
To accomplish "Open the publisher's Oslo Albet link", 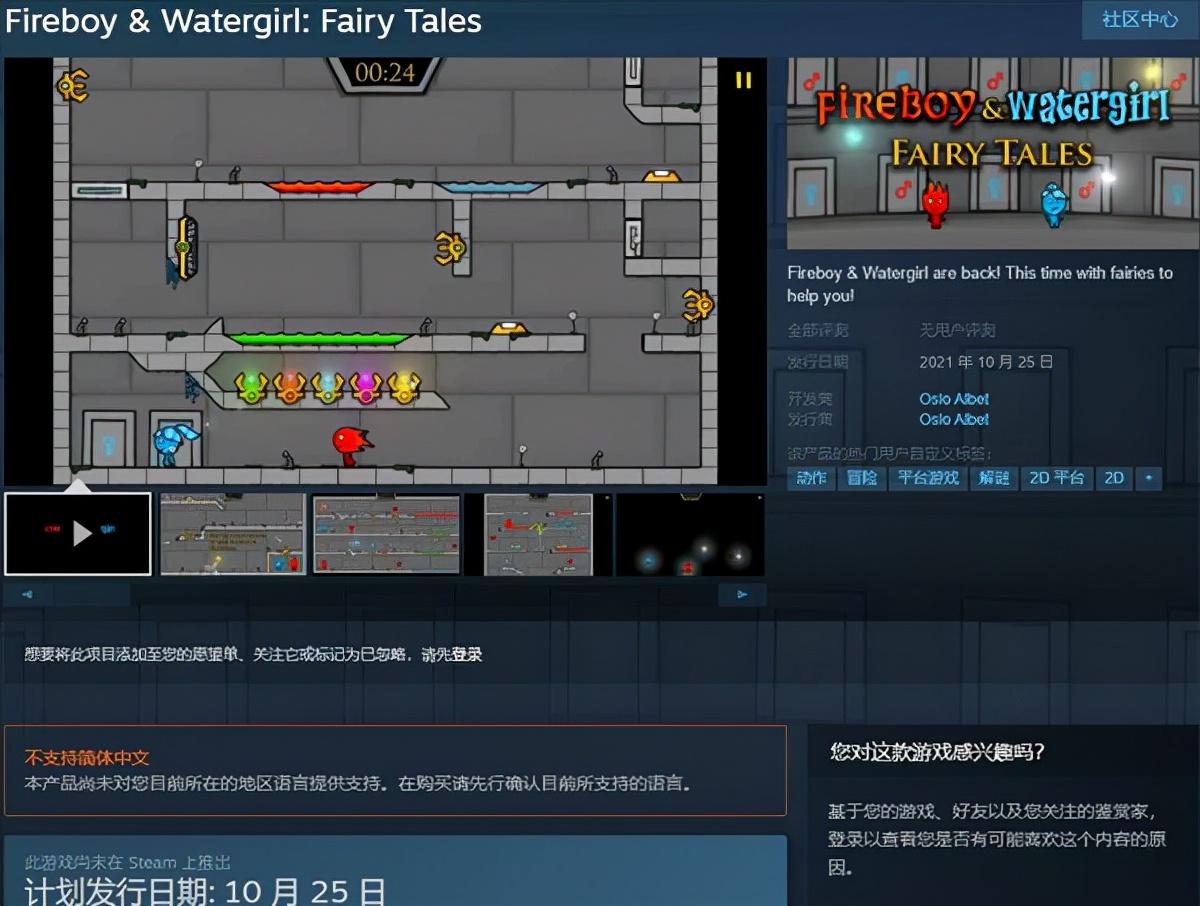I will coord(954,420).
